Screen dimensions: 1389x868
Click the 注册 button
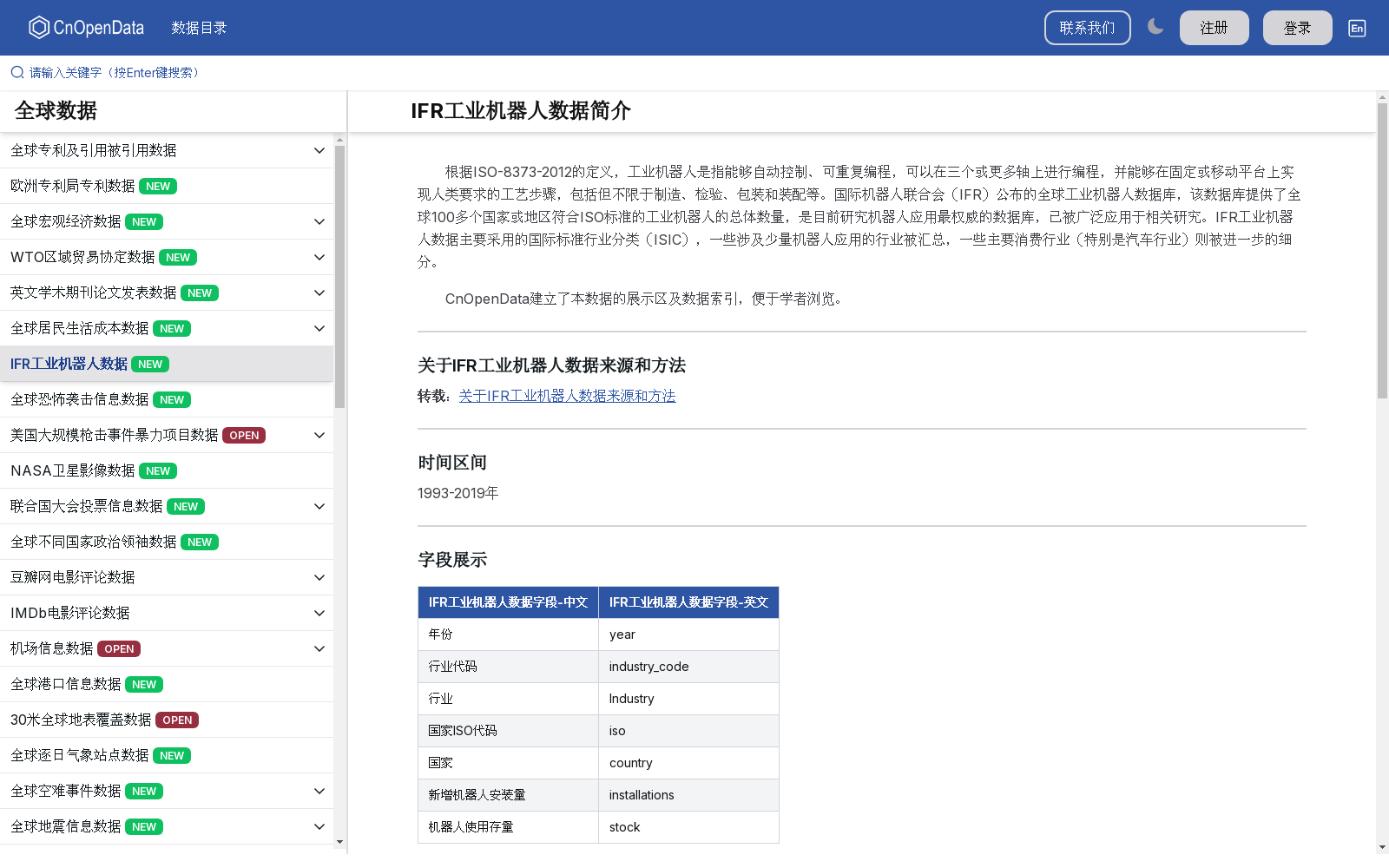1214,28
